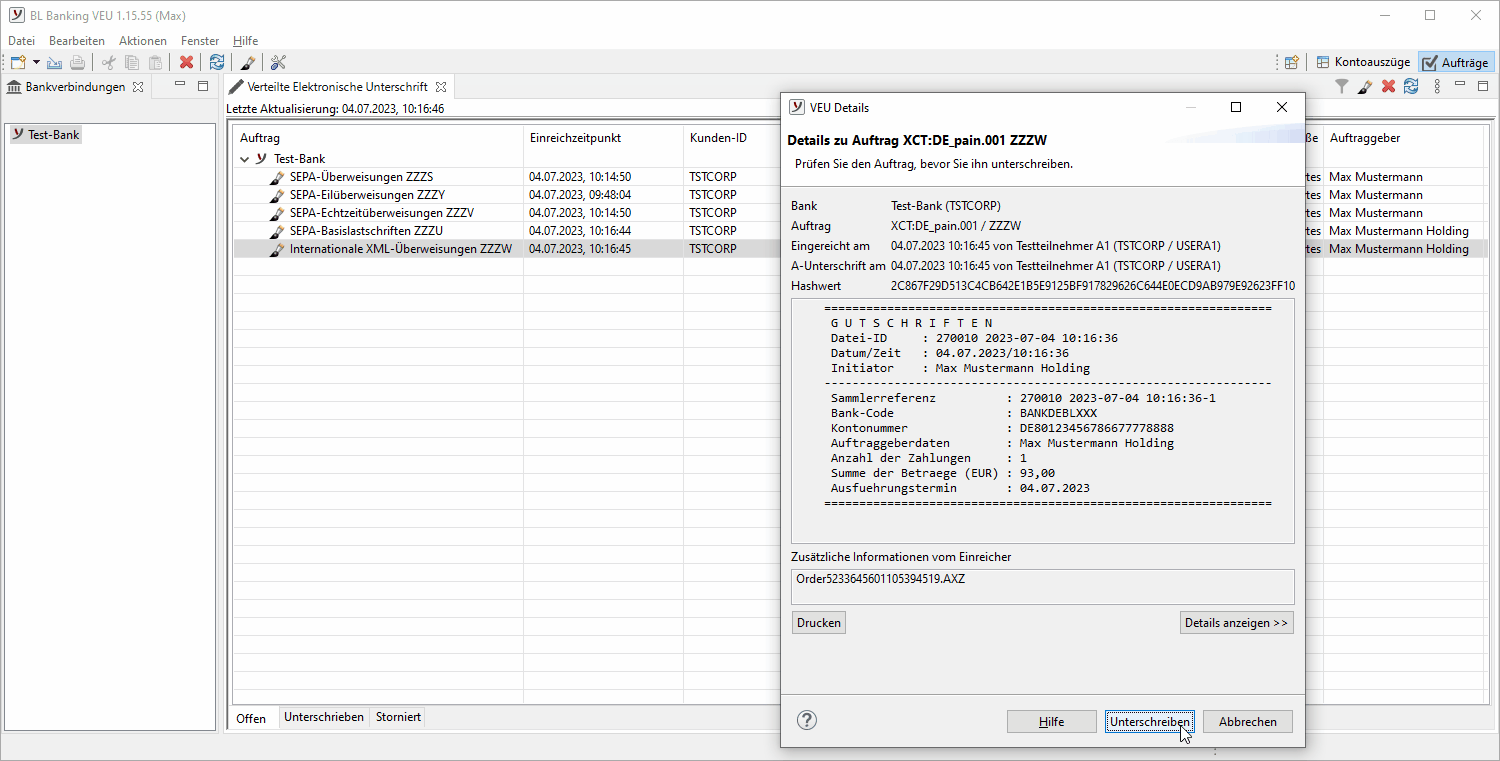
Task: Click the signing pen icon in main toolbar
Action: click(248, 62)
